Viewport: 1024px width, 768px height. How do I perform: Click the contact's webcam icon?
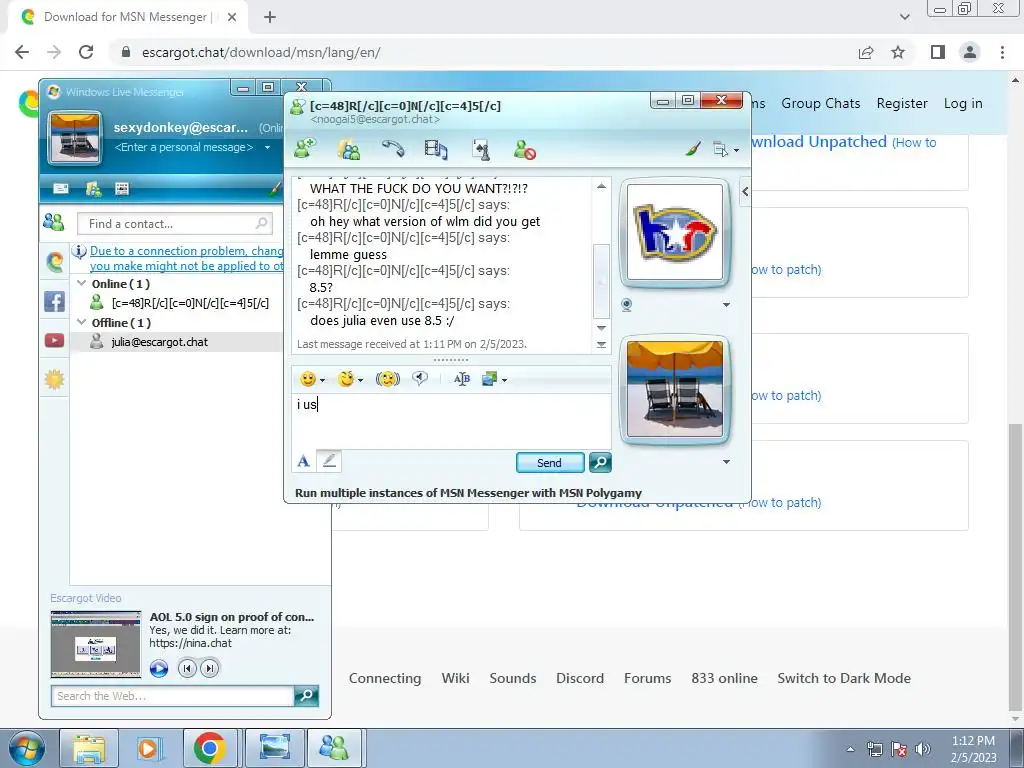(x=627, y=305)
